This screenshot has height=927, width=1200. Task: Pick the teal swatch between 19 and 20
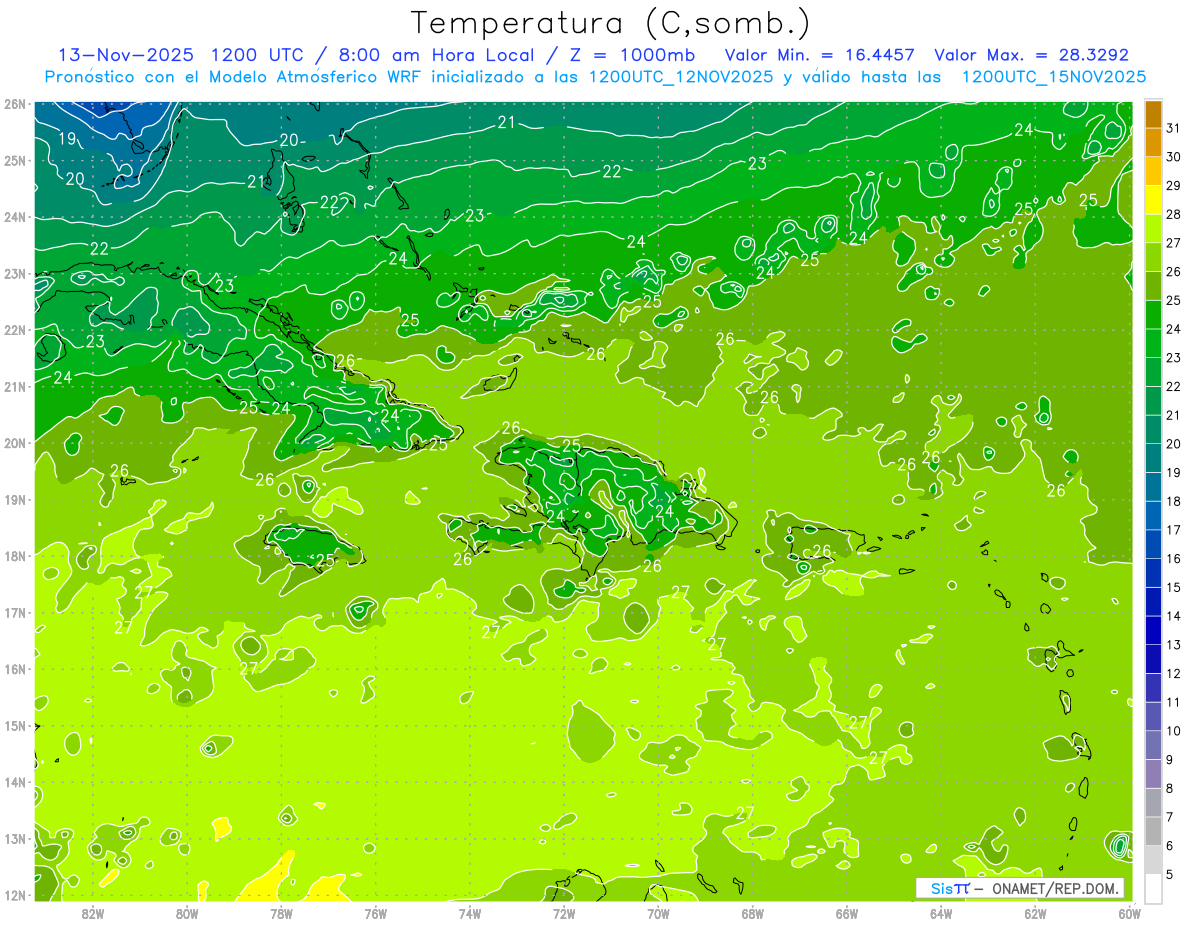click(x=1153, y=458)
